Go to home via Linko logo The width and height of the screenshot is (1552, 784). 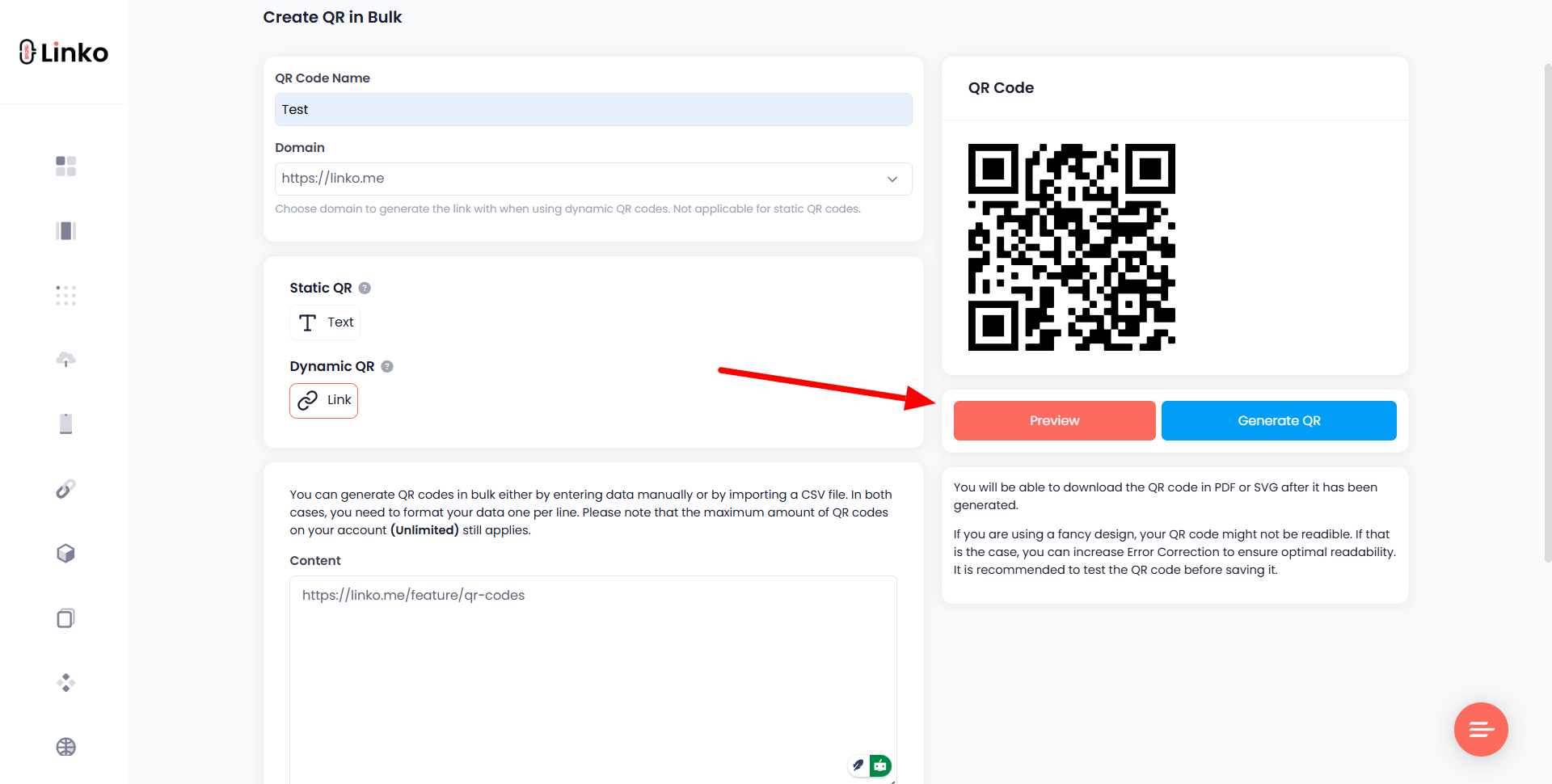coord(64,53)
